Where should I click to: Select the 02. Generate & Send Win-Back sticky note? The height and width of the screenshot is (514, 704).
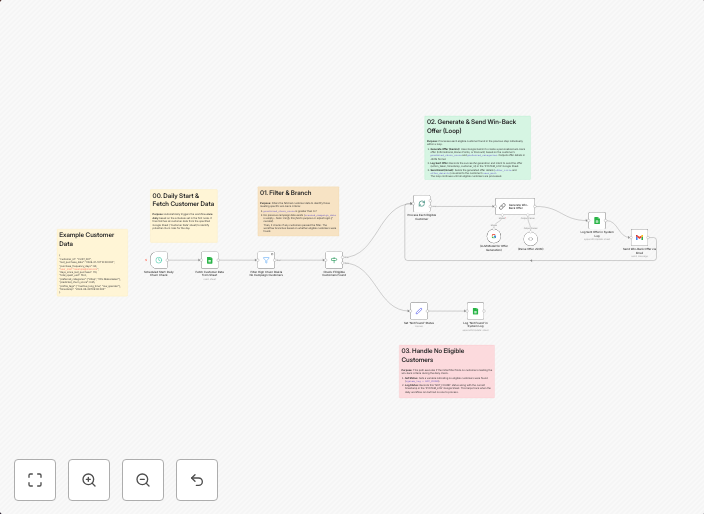(477, 148)
